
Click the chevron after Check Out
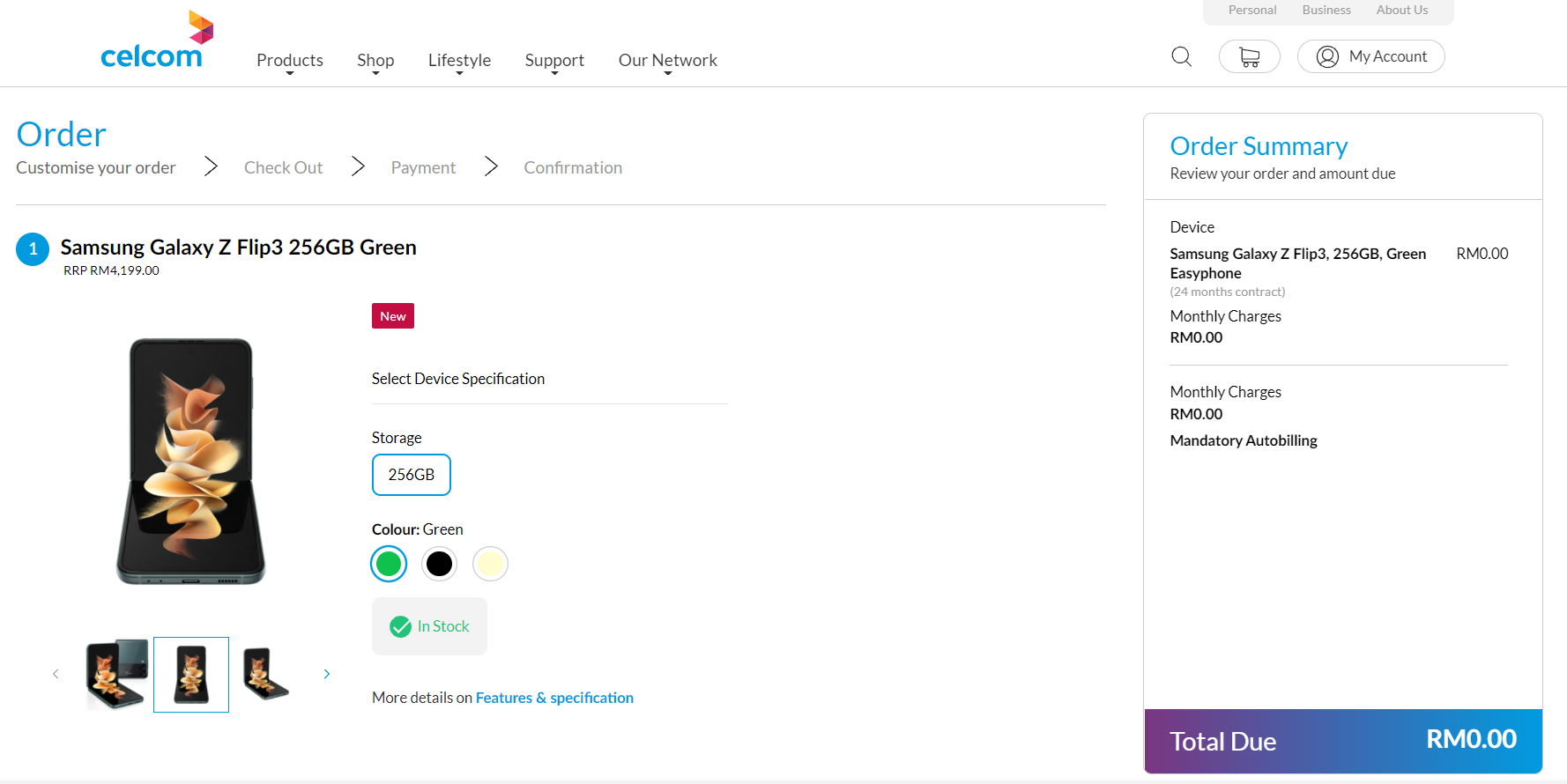tap(358, 166)
